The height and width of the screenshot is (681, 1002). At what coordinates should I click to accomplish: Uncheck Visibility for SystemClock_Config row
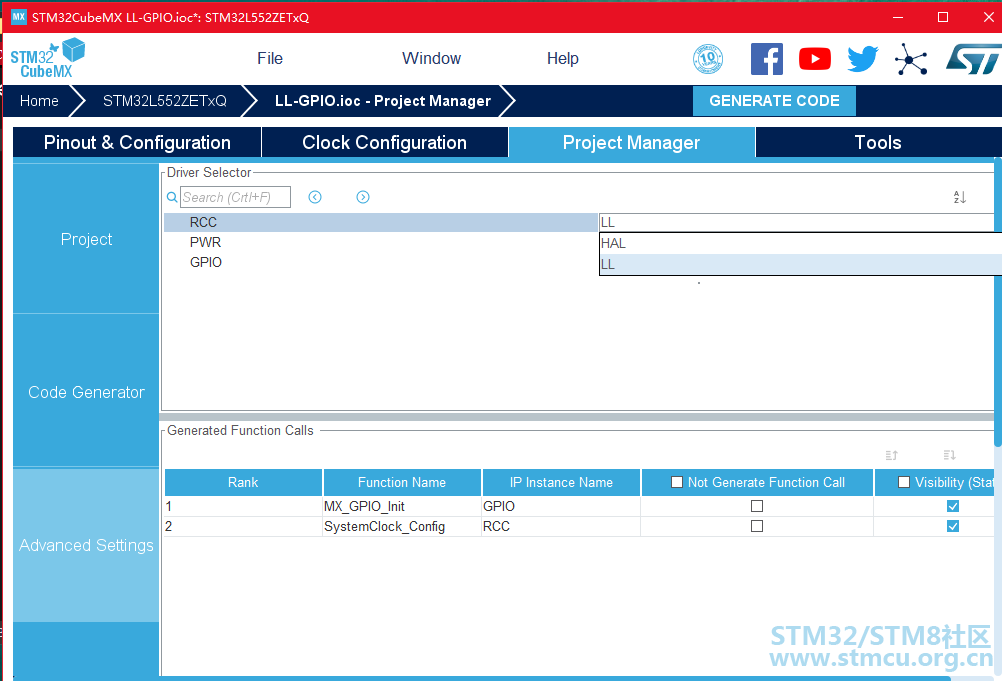[x=953, y=526]
